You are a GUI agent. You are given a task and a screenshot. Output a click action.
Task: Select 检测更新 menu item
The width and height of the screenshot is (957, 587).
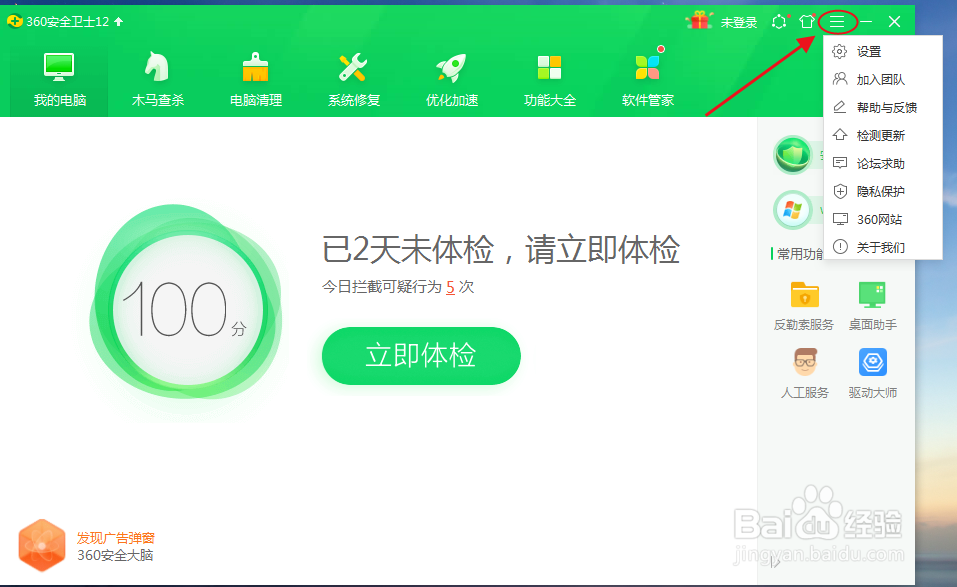[882, 135]
